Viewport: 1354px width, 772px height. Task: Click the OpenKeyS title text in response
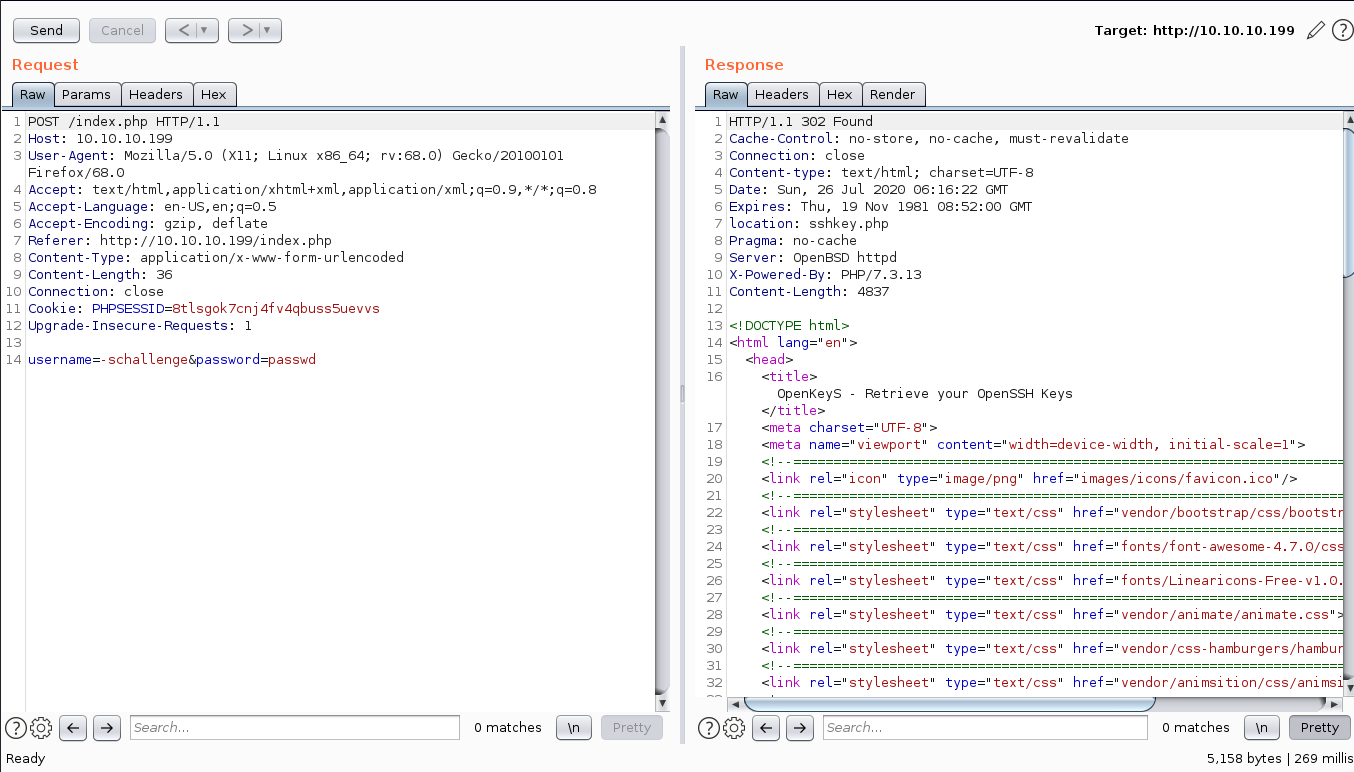(925, 393)
